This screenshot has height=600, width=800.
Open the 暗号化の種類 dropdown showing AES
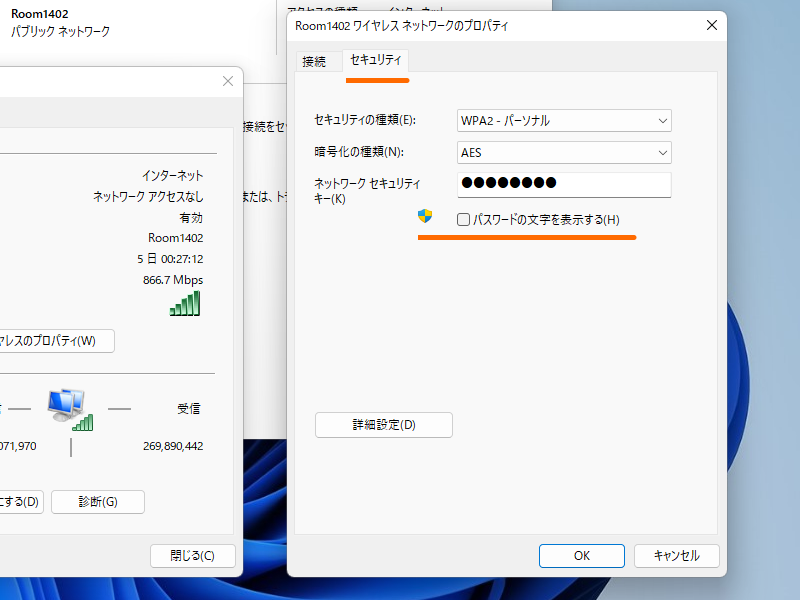tap(564, 153)
